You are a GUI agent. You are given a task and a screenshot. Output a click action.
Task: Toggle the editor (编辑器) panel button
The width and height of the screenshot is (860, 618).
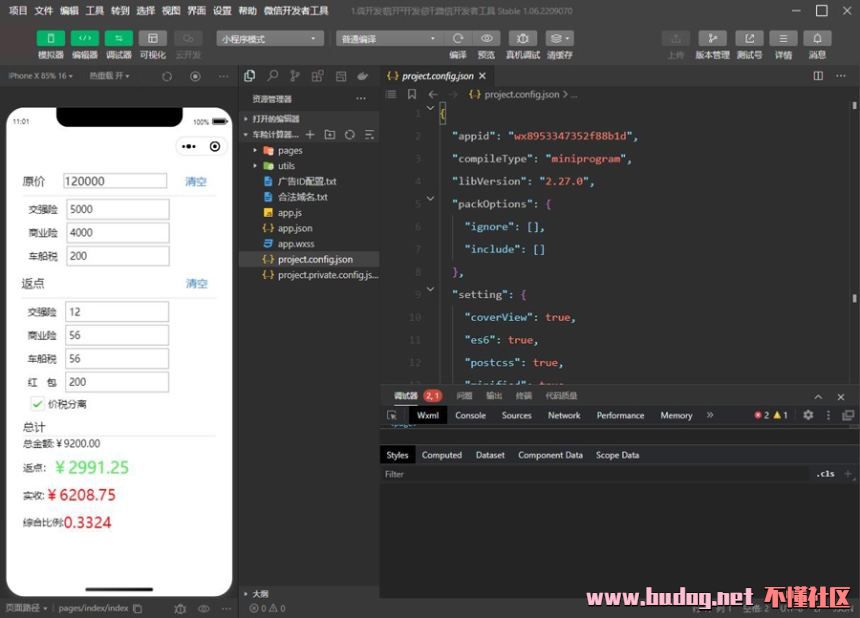pos(84,38)
